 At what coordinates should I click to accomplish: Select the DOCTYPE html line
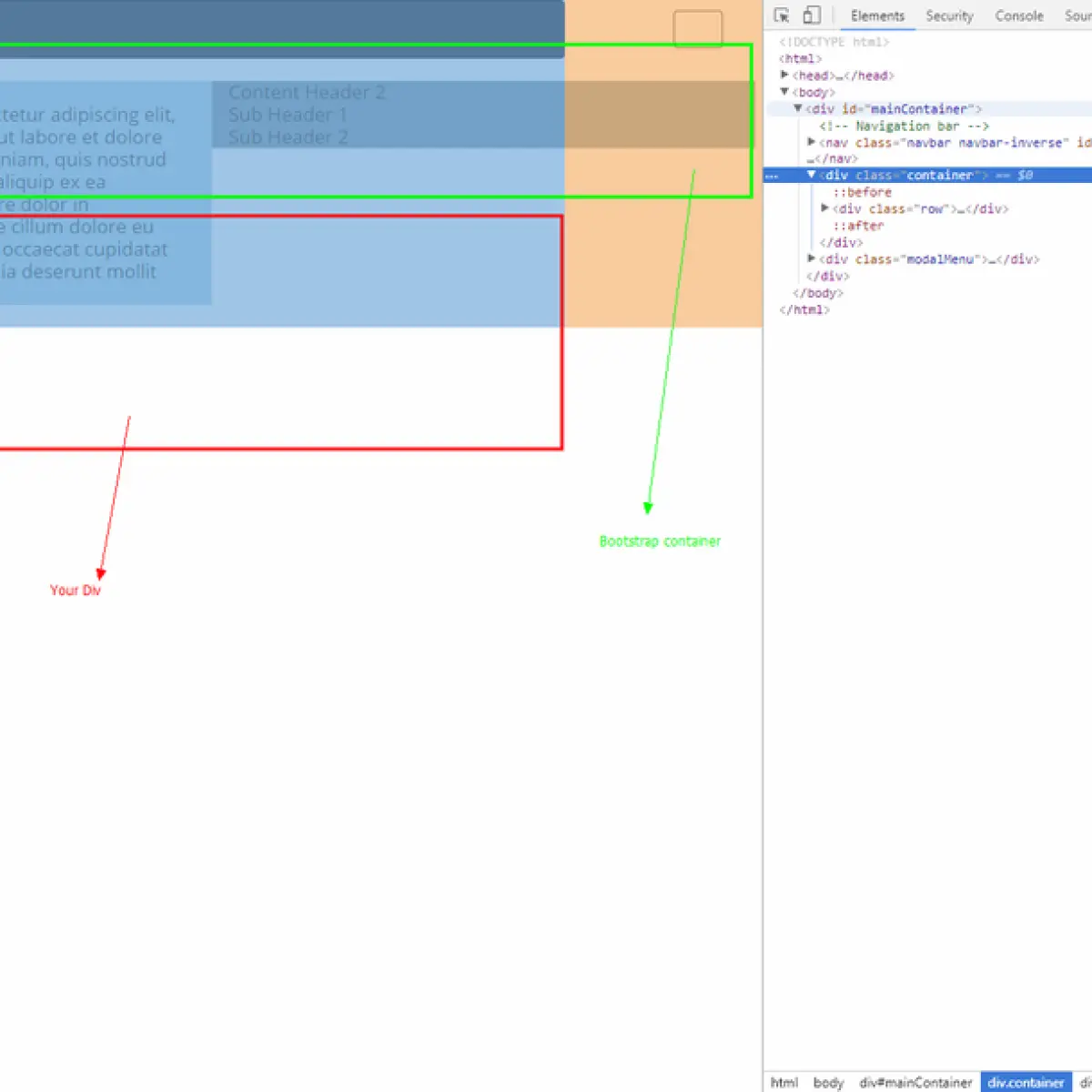(x=834, y=42)
